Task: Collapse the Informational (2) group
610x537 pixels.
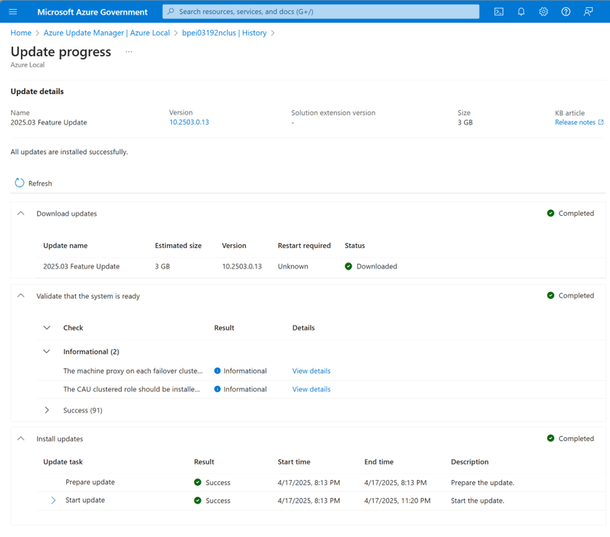Action: (x=47, y=351)
